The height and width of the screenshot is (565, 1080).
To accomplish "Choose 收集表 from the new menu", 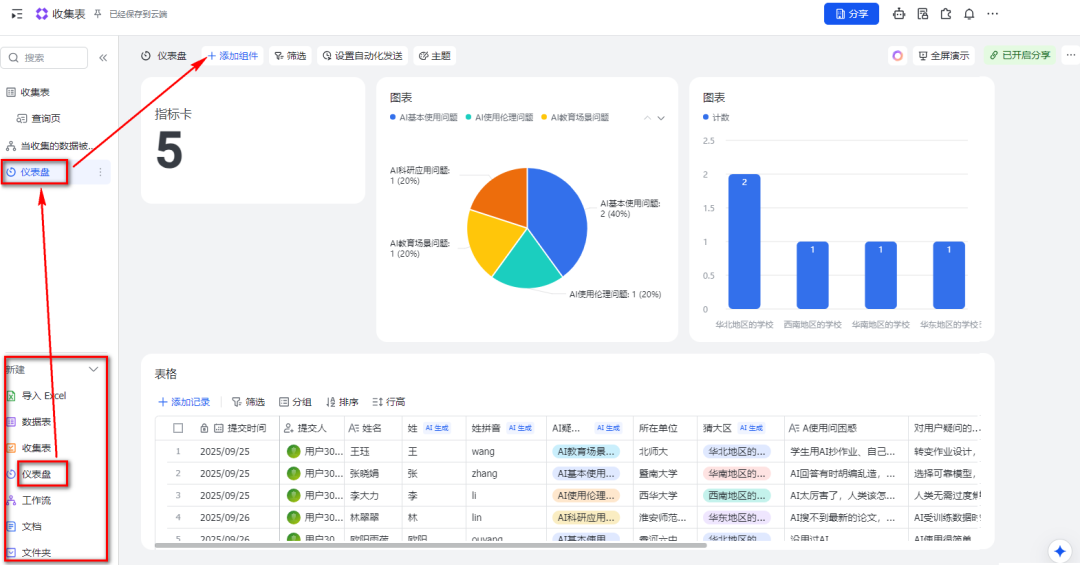I will [x=36, y=448].
